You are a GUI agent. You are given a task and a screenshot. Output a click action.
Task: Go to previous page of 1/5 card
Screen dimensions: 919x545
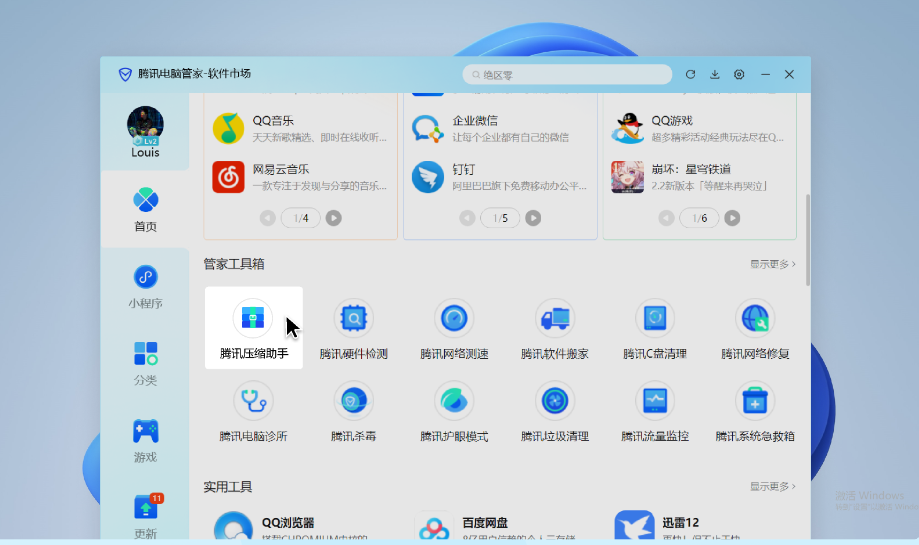467,218
